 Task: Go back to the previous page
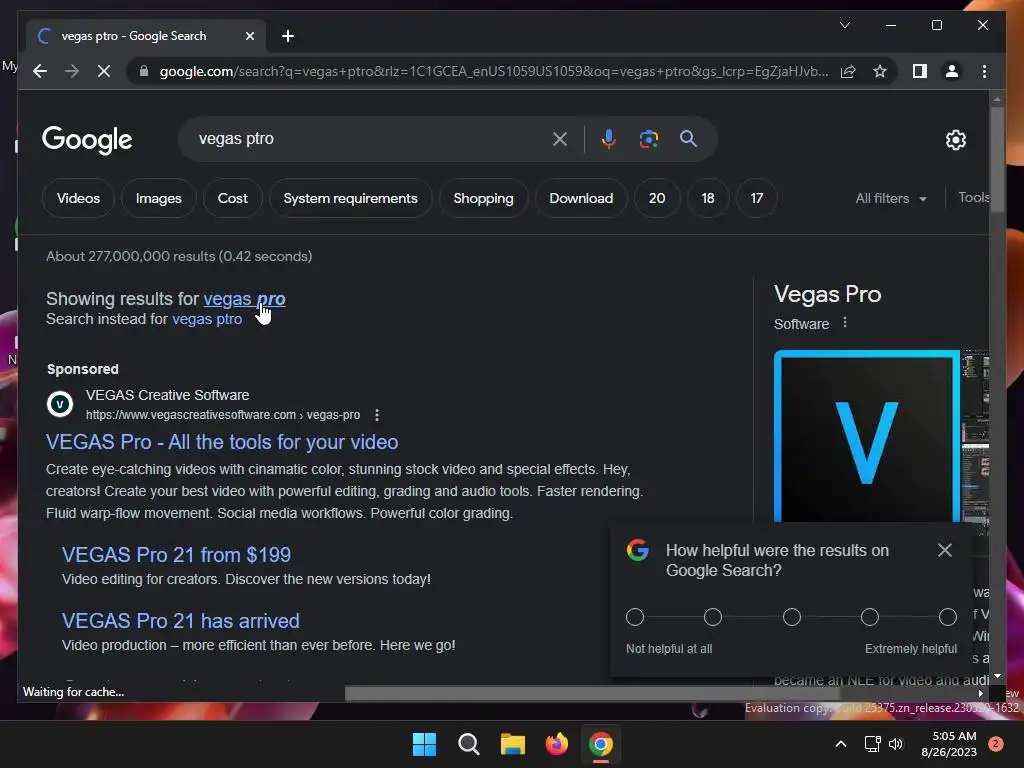40,71
